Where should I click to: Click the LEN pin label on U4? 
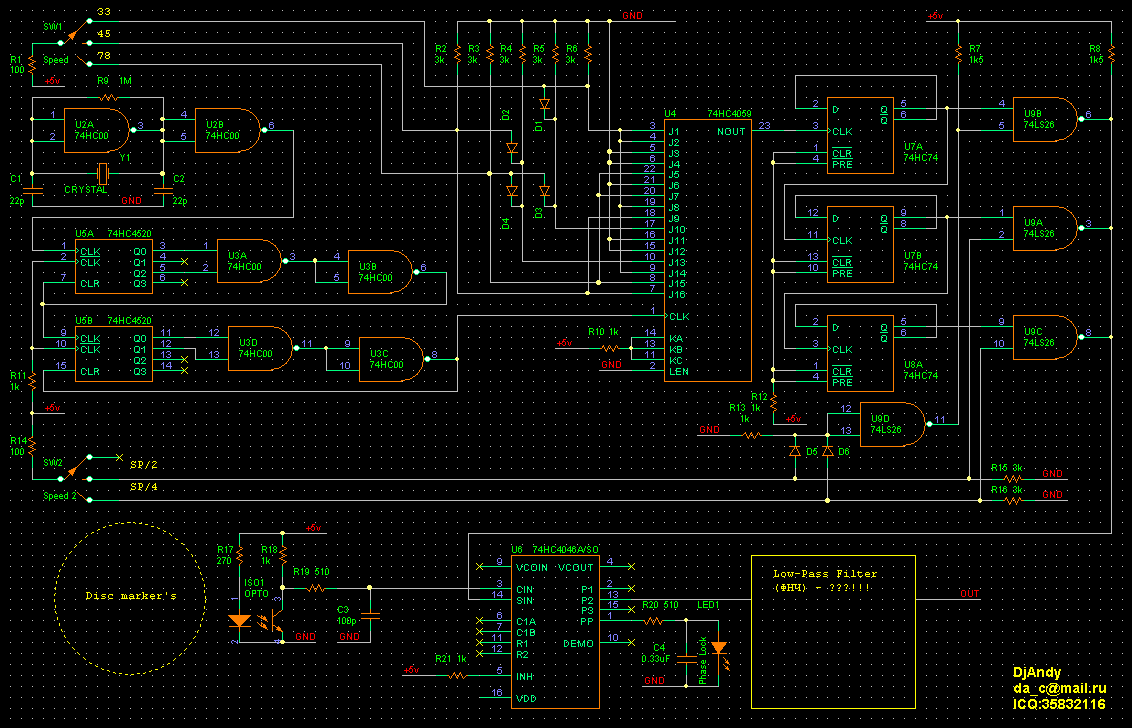pos(679,371)
